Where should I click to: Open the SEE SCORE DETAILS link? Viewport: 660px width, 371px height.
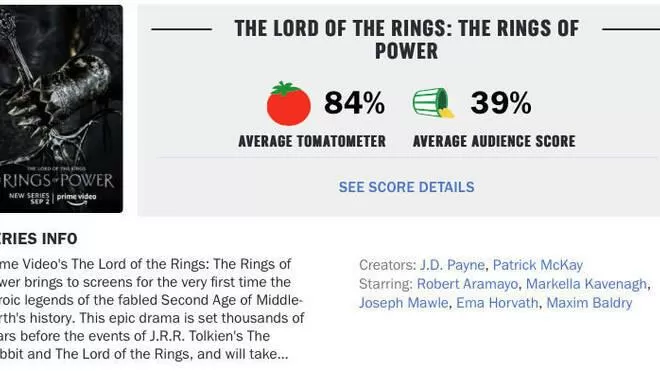coord(407,187)
